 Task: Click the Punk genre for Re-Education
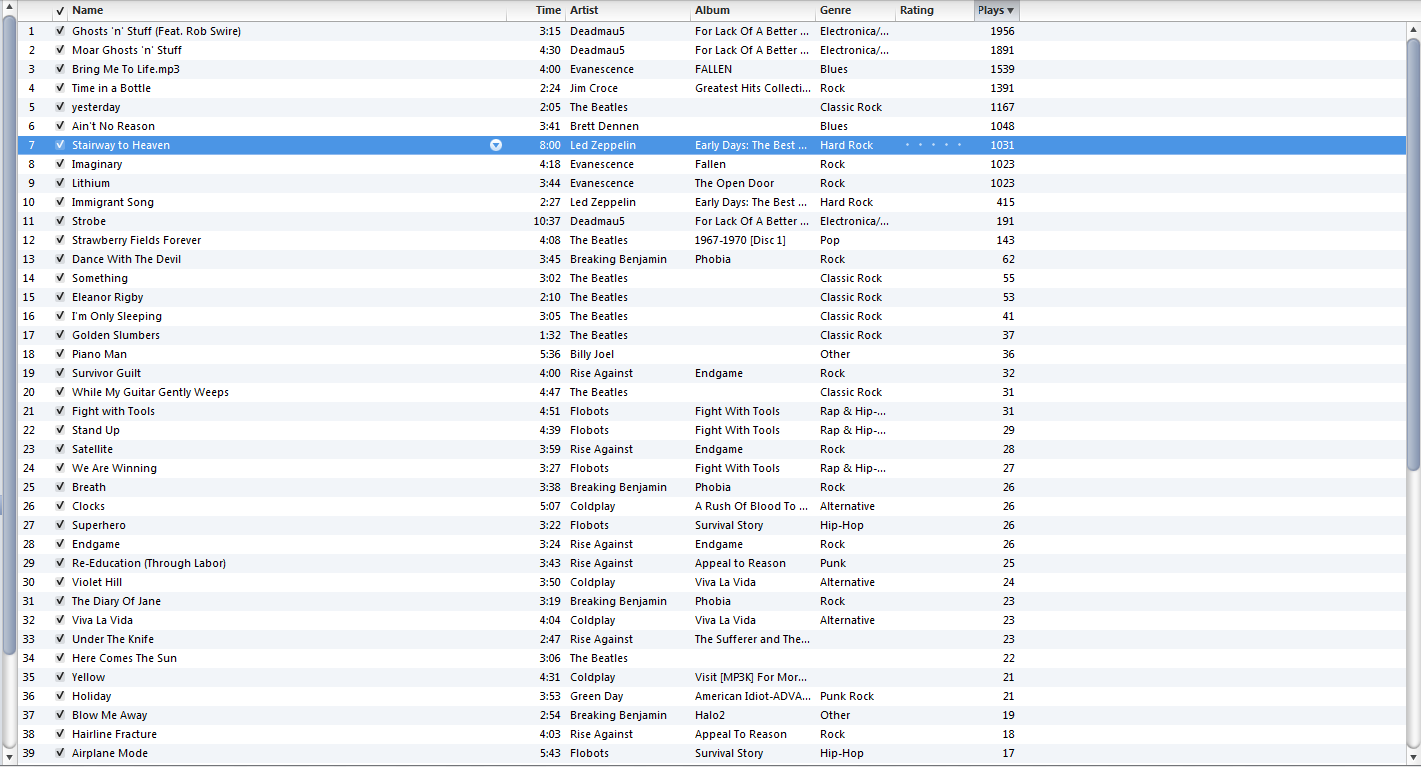pyautogui.click(x=833, y=563)
